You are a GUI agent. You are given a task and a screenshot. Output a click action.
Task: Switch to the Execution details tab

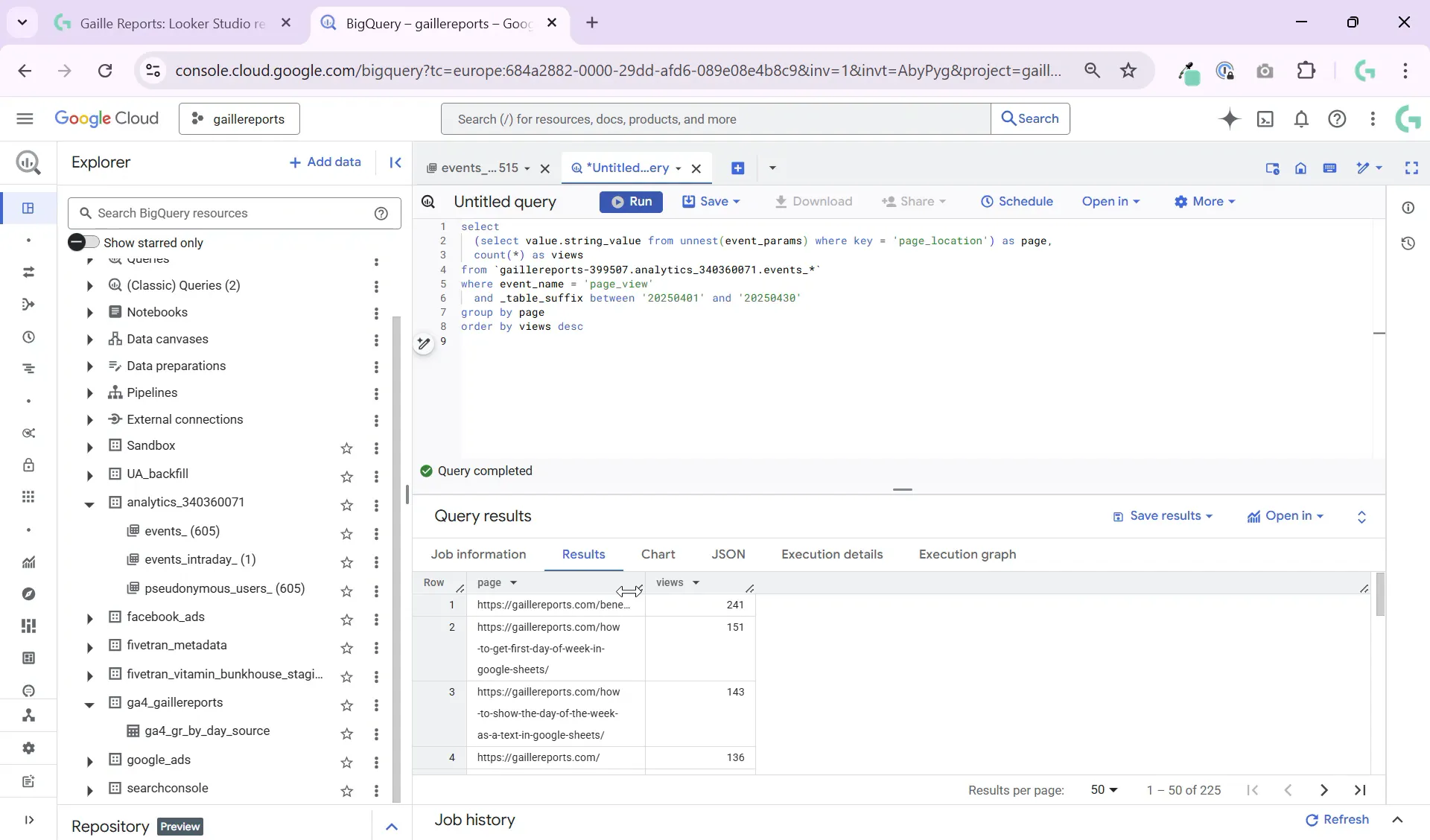pyautogui.click(x=832, y=554)
